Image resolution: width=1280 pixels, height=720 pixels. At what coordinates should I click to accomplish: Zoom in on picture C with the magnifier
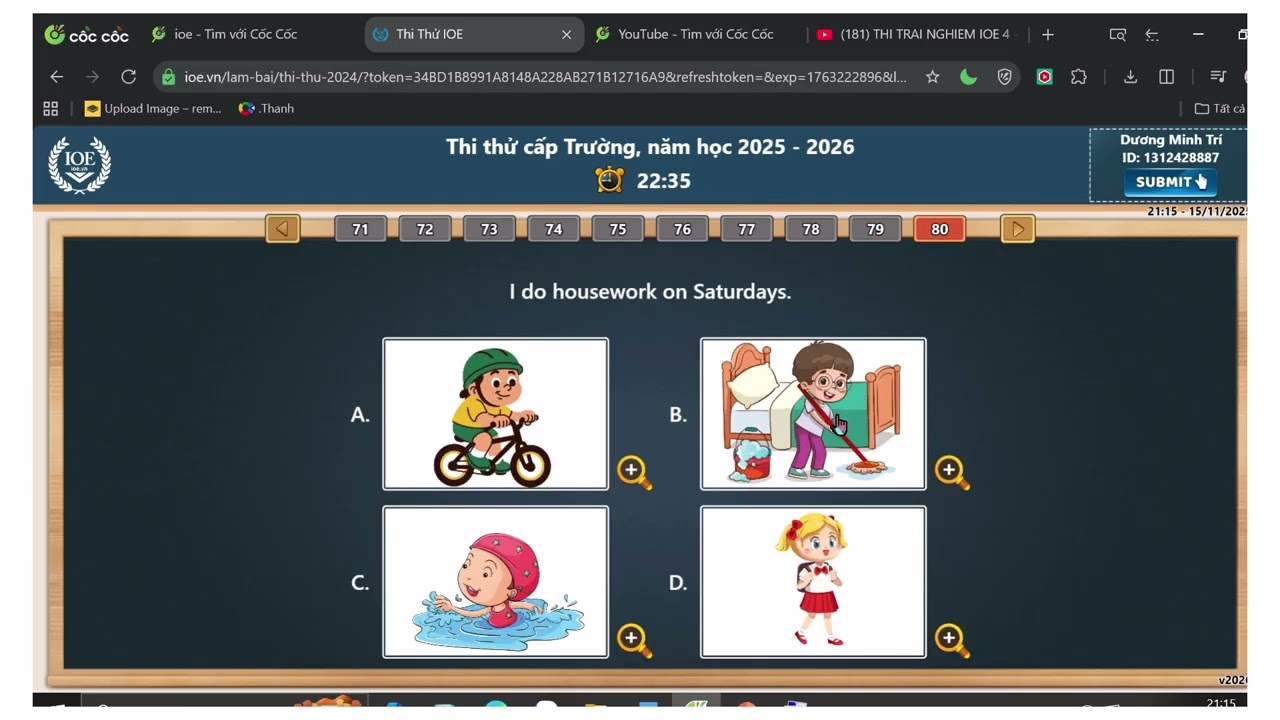(x=634, y=640)
